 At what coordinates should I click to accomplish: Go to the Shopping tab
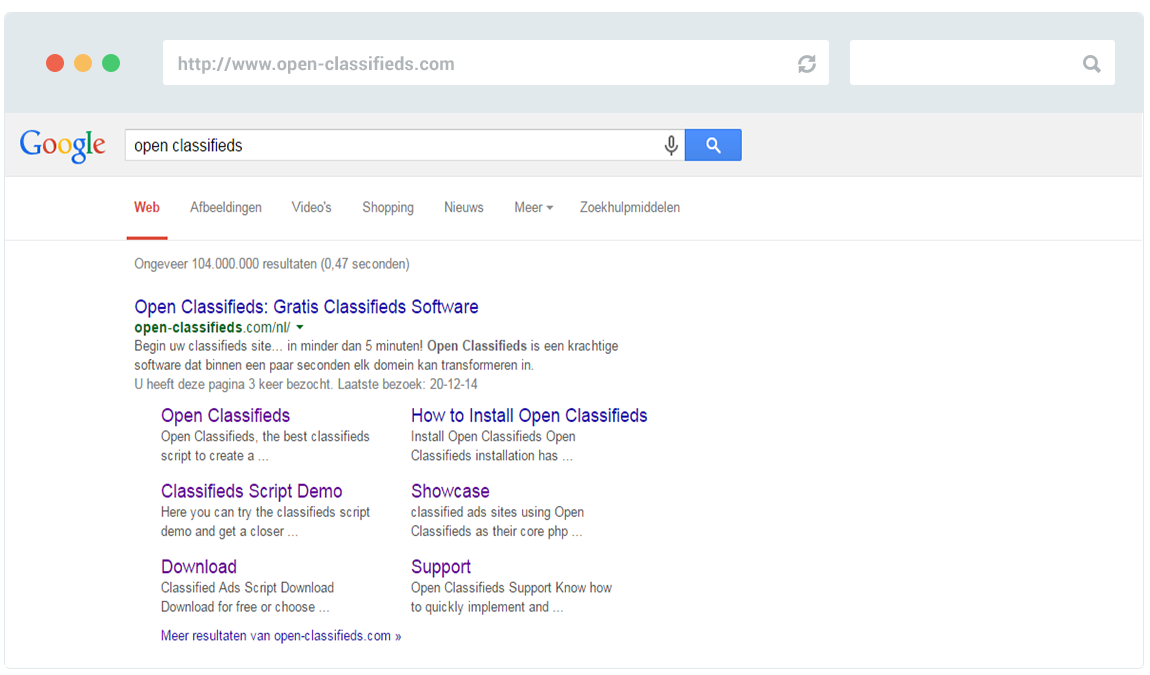tap(388, 208)
